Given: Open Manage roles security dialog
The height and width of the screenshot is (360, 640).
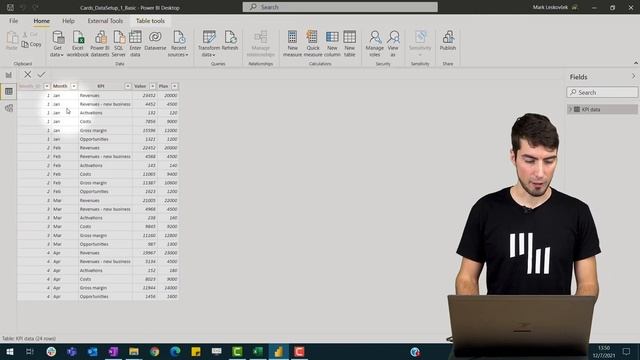Looking at the screenshot, I should (375, 43).
